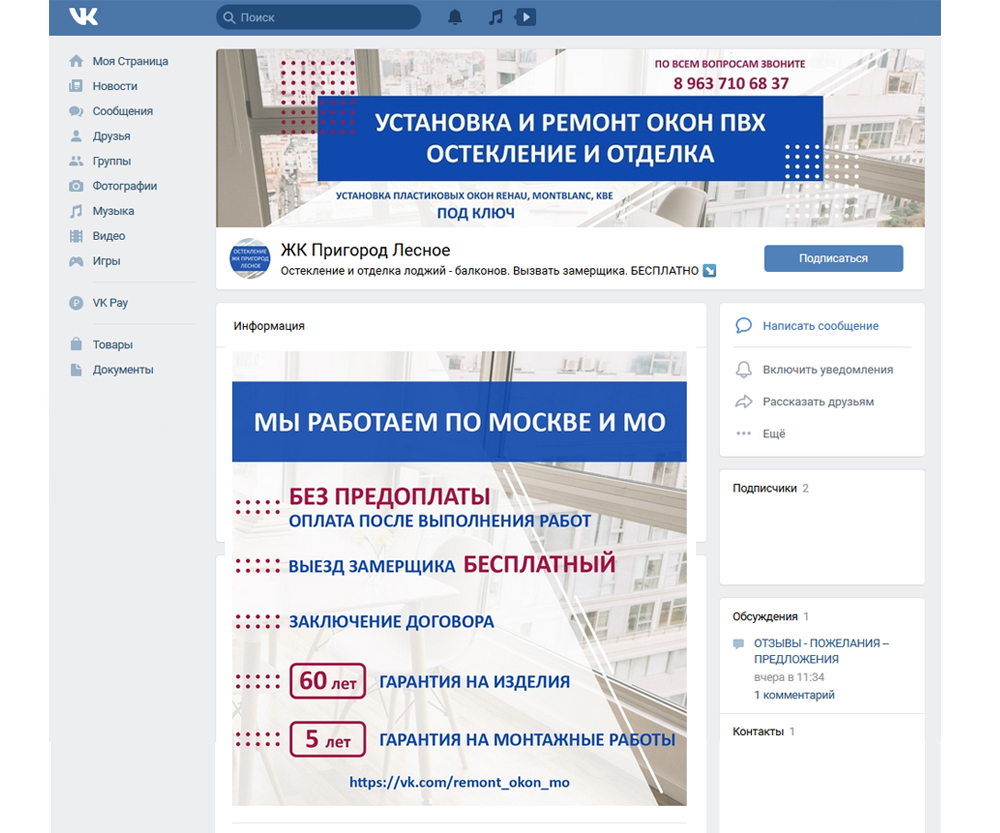Viewport: 1000px width, 833px height.
Task: Click the discussion topic comment icon
Action: click(739, 644)
